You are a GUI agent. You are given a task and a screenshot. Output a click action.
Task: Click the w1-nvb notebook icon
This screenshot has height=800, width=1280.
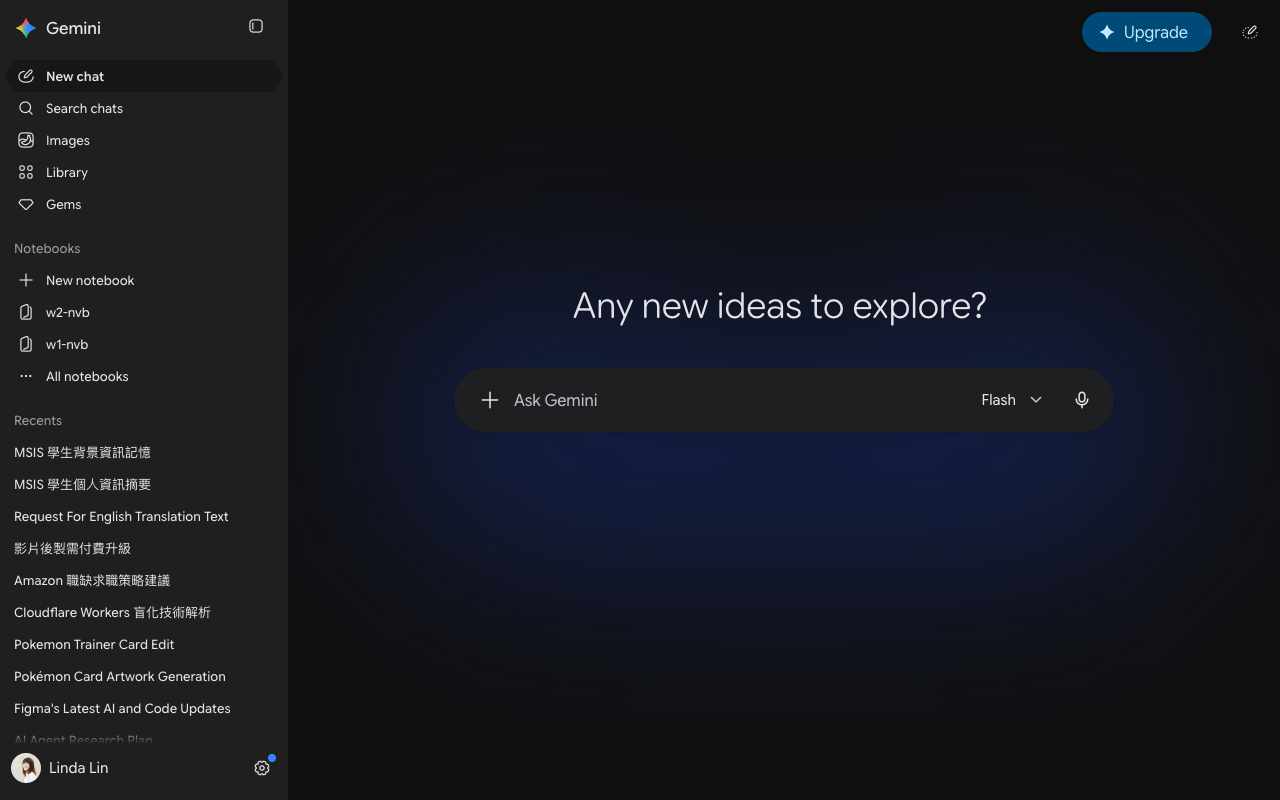click(26, 344)
